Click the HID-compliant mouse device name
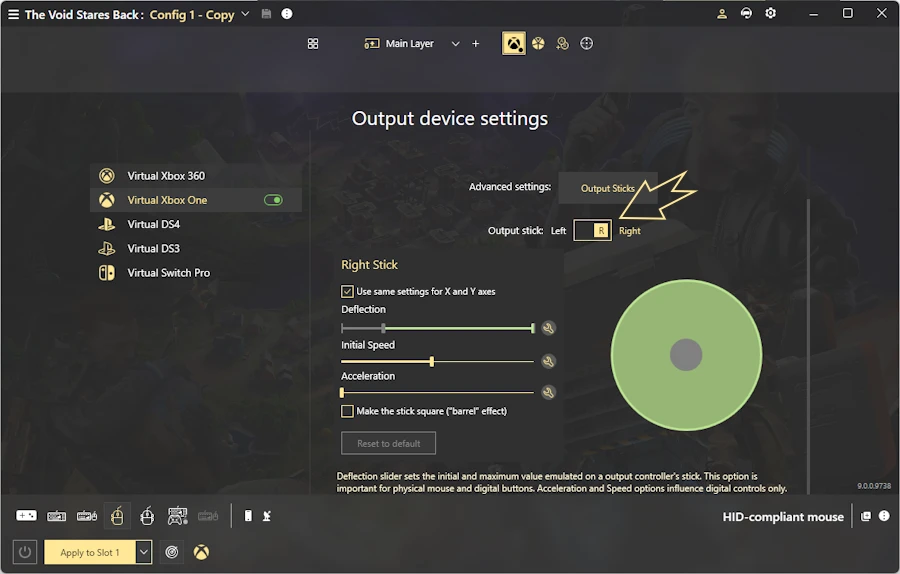Image resolution: width=900 pixels, height=574 pixels. (783, 517)
